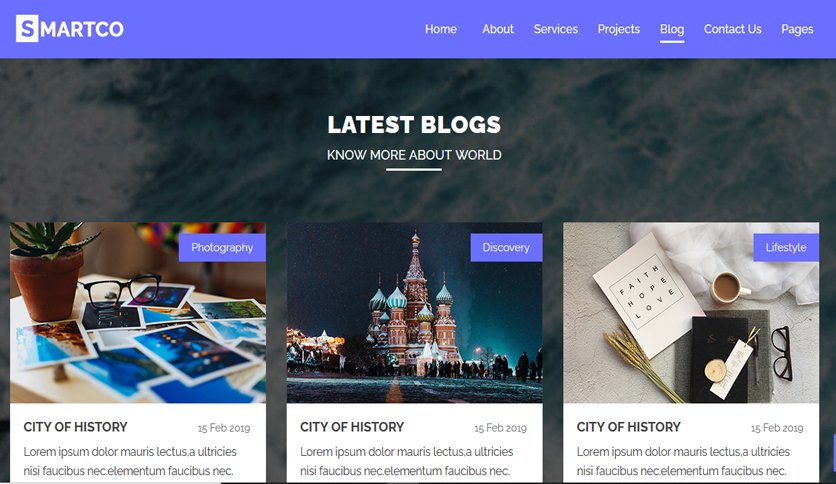Open the Faith Hope Love notebook image
The height and width of the screenshot is (484, 836).
(x=691, y=312)
